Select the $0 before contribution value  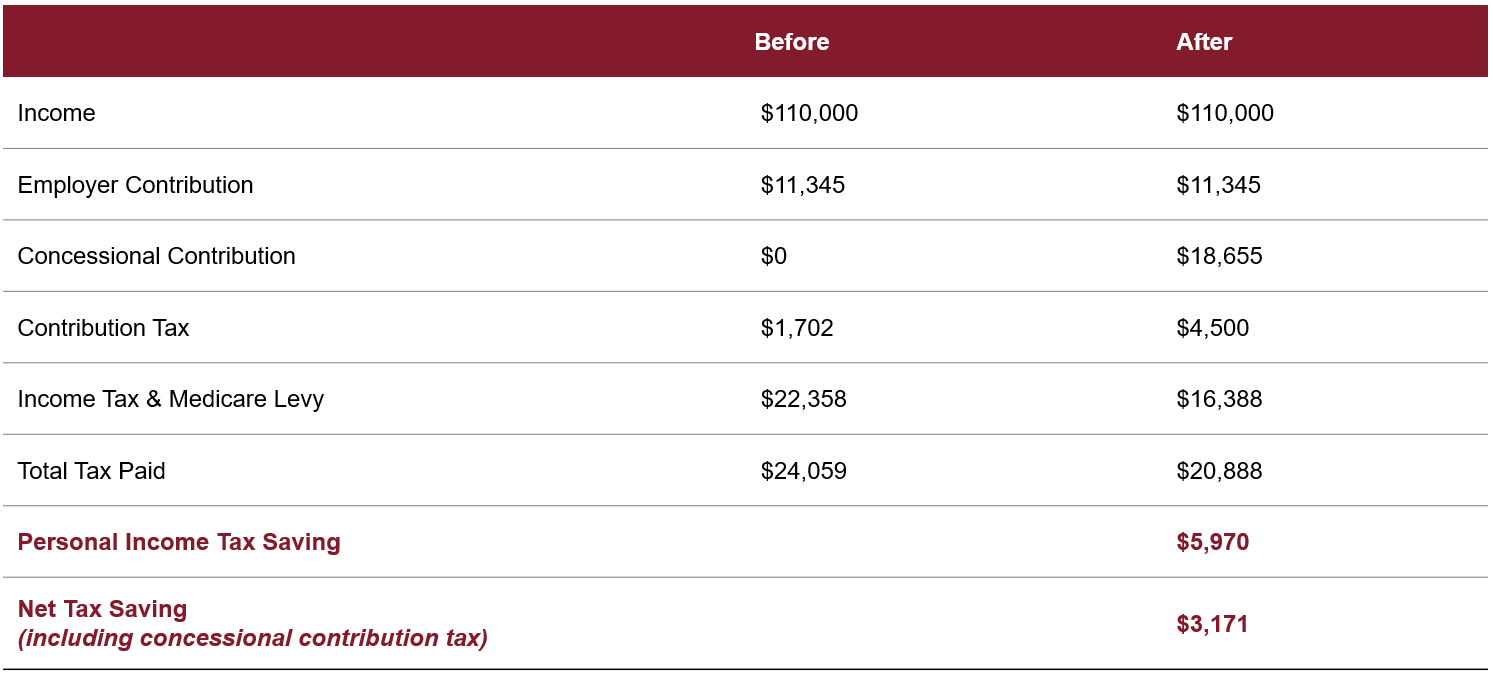click(x=773, y=256)
